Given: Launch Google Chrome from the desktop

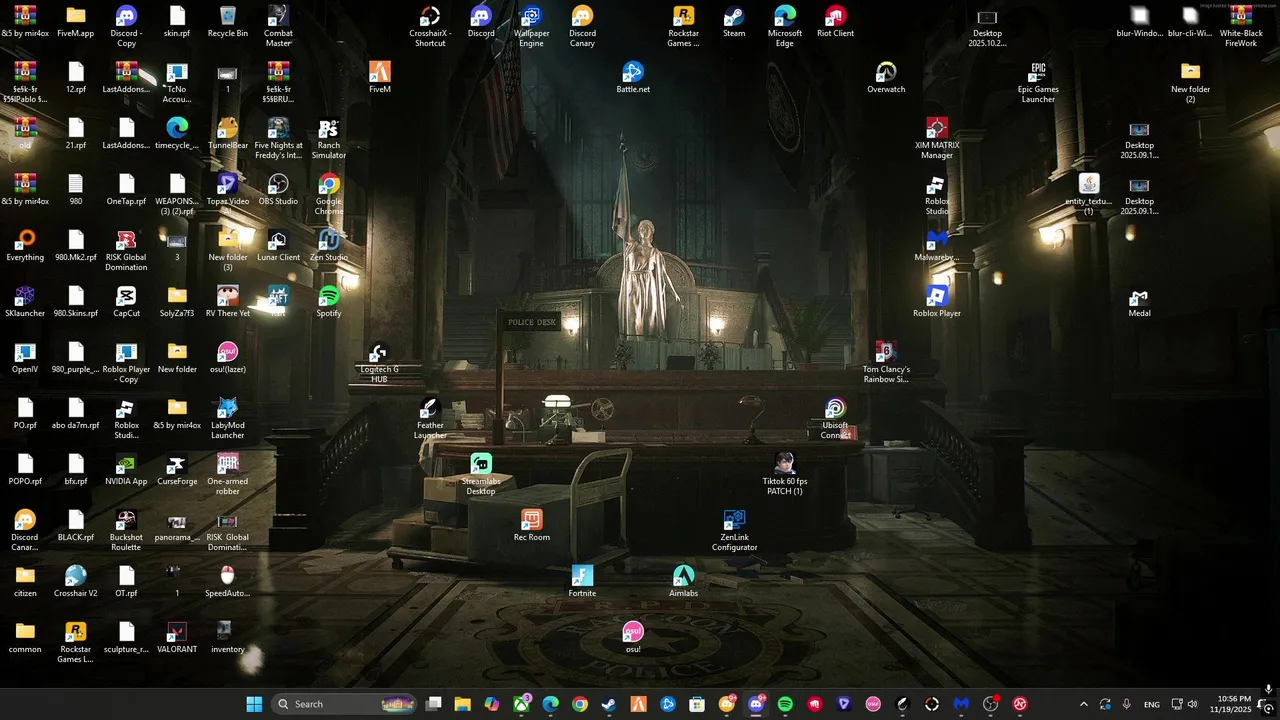Looking at the screenshot, I should click(x=329, y=194).
